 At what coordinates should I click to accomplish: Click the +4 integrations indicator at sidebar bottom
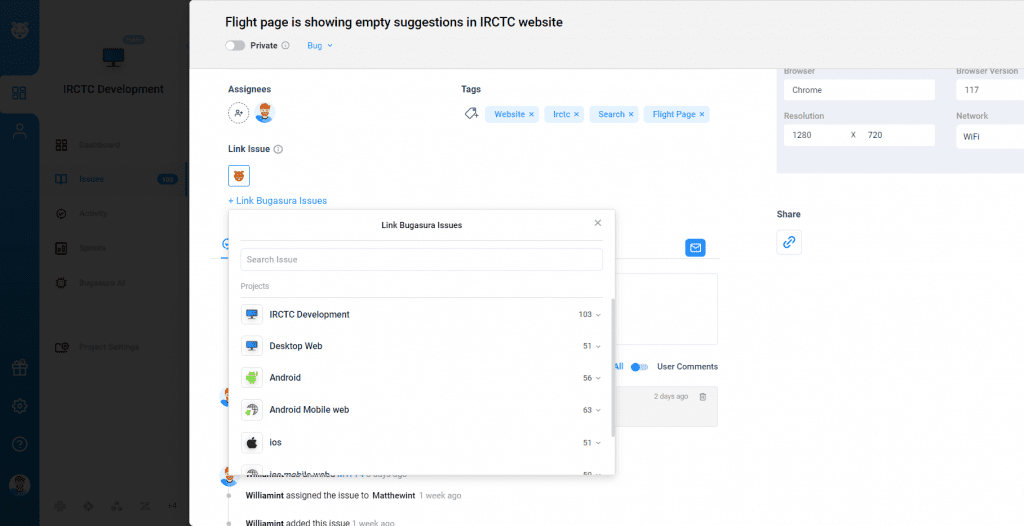[172, 506]
